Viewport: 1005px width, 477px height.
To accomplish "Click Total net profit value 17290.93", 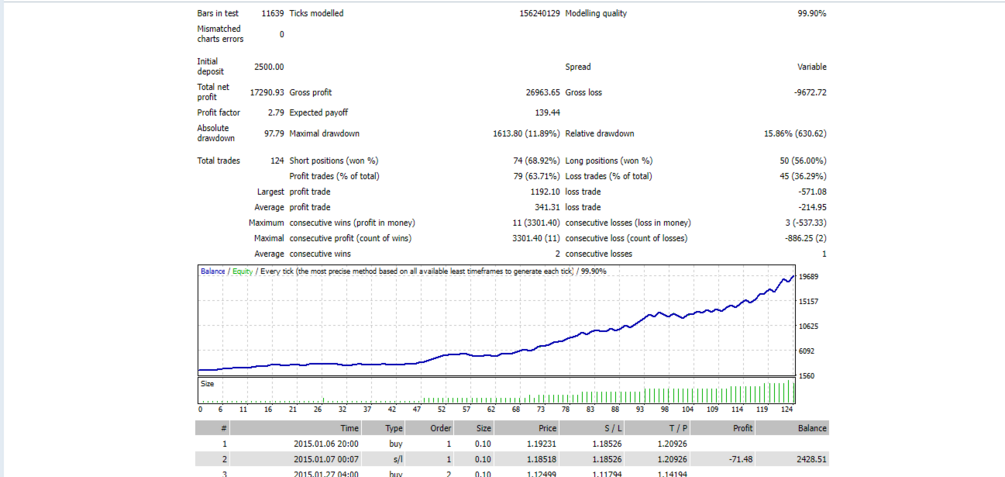I will point(269,92).
